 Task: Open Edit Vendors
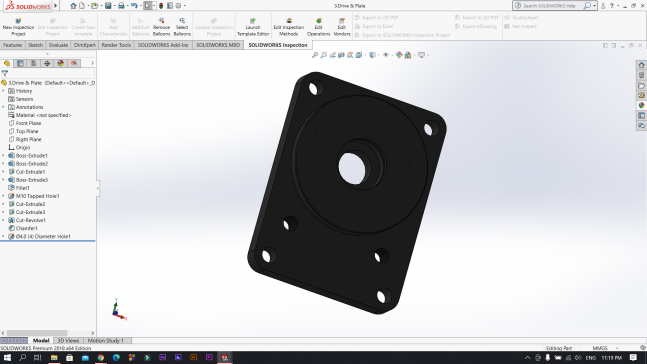pos(342,27)
